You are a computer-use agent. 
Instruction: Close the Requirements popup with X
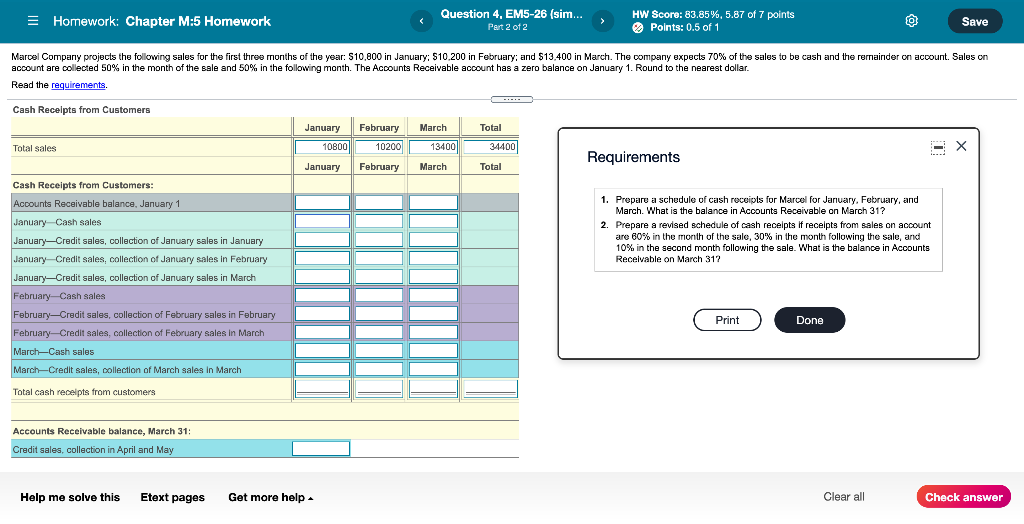(x=961, y=146)
